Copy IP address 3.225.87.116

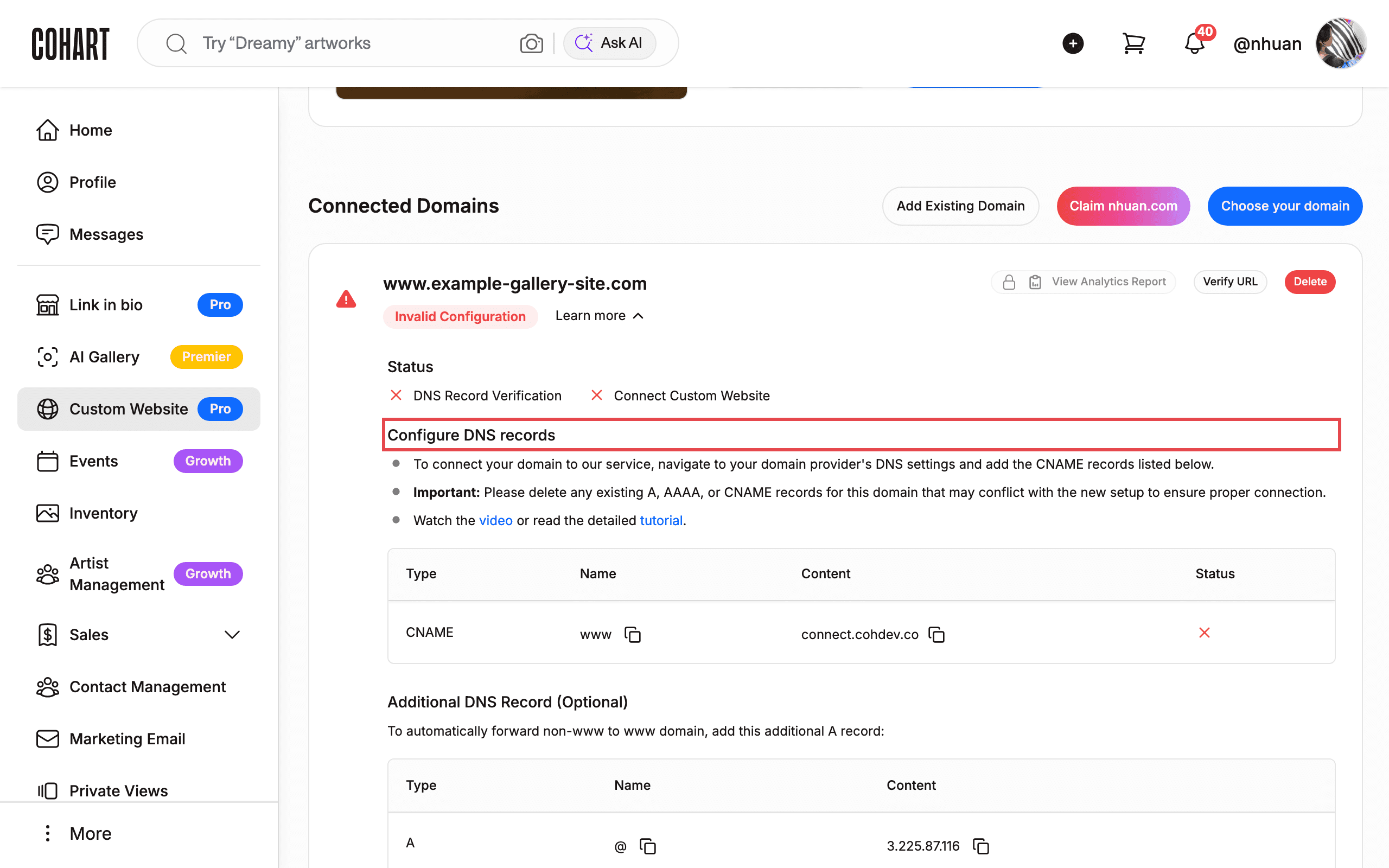pyautogui.click(x=981, y=846)
